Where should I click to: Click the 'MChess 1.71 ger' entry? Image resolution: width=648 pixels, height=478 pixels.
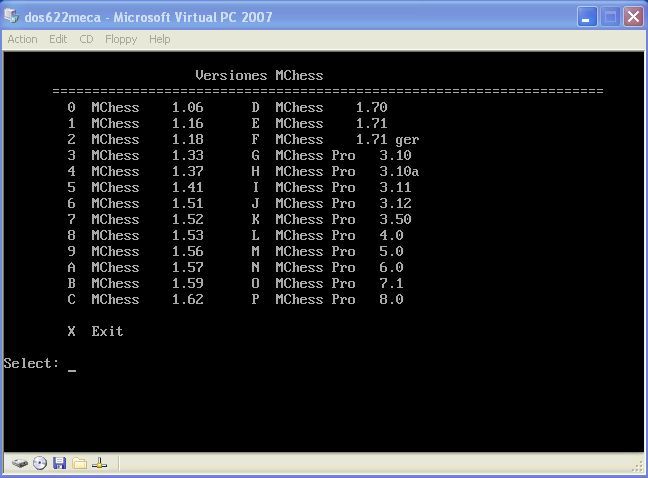(335, 140)
